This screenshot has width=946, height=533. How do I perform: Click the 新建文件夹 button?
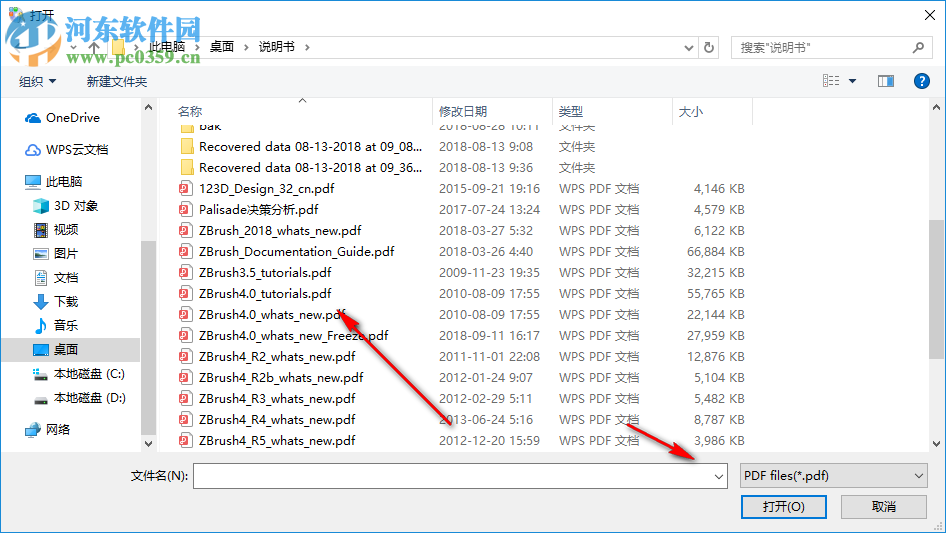(116, 81)
